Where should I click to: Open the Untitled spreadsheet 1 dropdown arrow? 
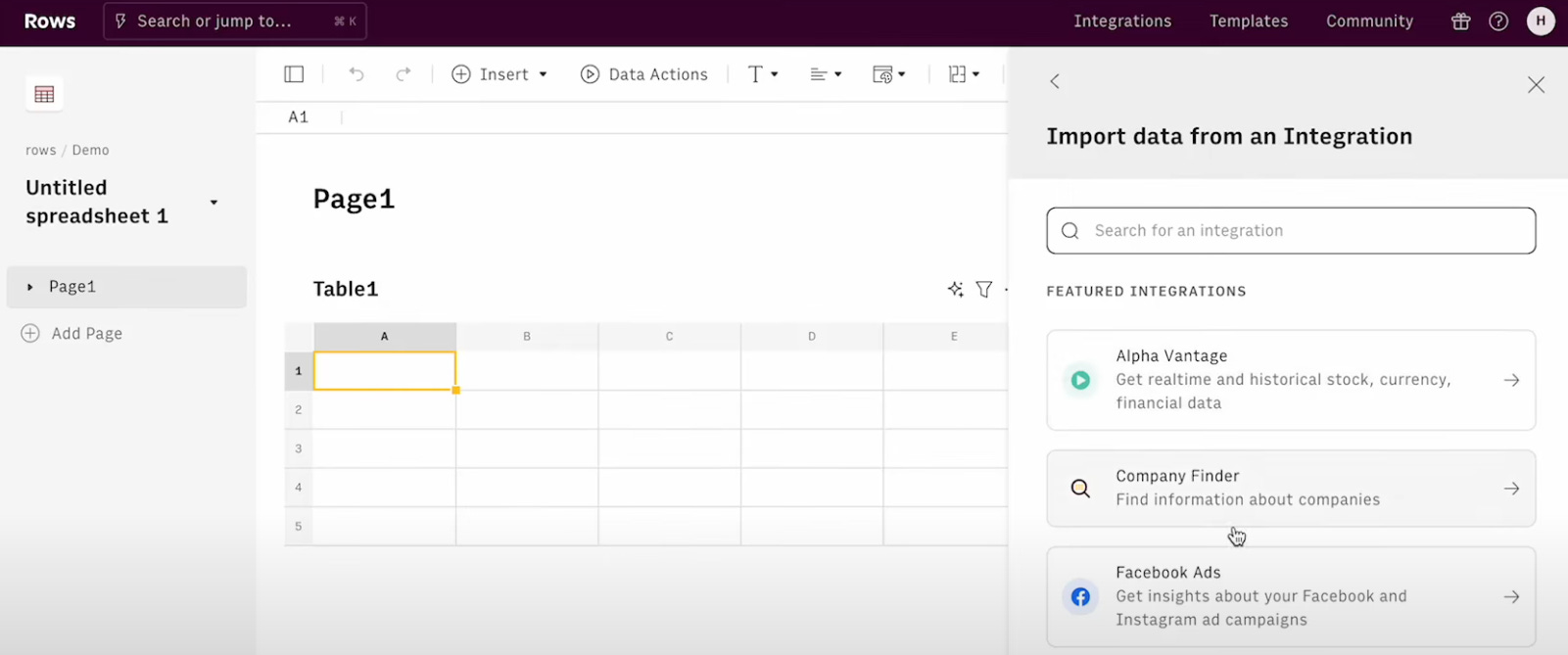coord(214,203)
